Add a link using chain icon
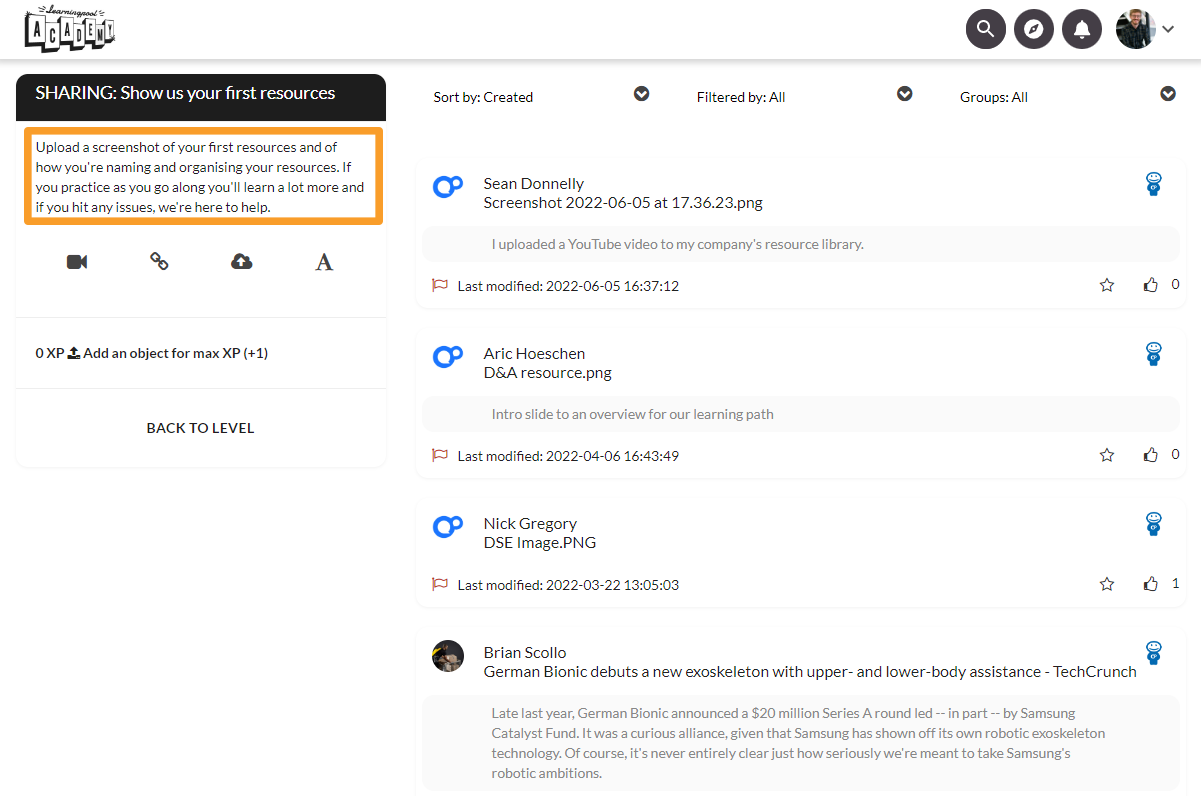 [x=159, y=262]
